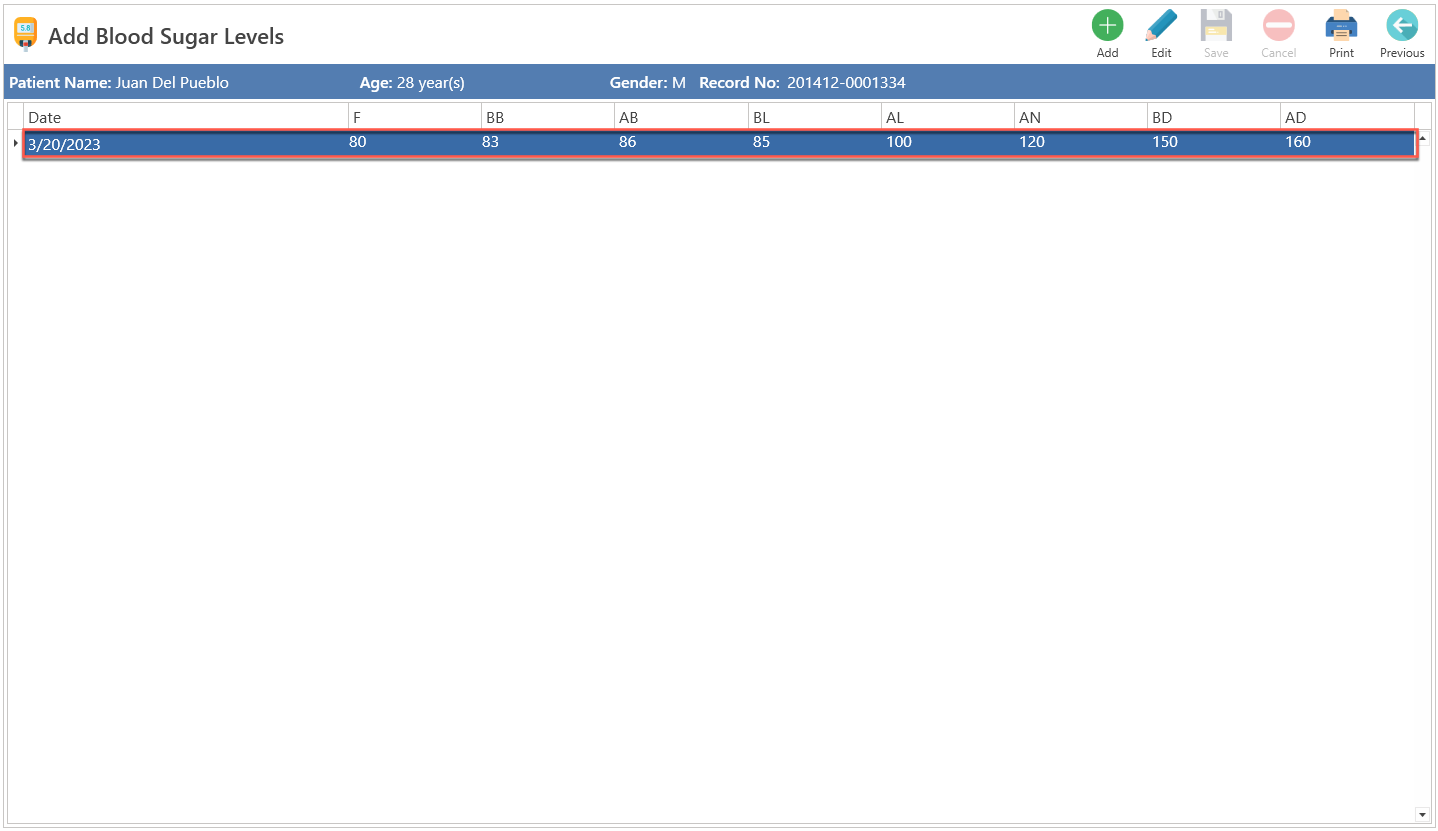This screenshot has width=1438, height=831.
Task: Select the Date column header
Action: coord(186,117)
